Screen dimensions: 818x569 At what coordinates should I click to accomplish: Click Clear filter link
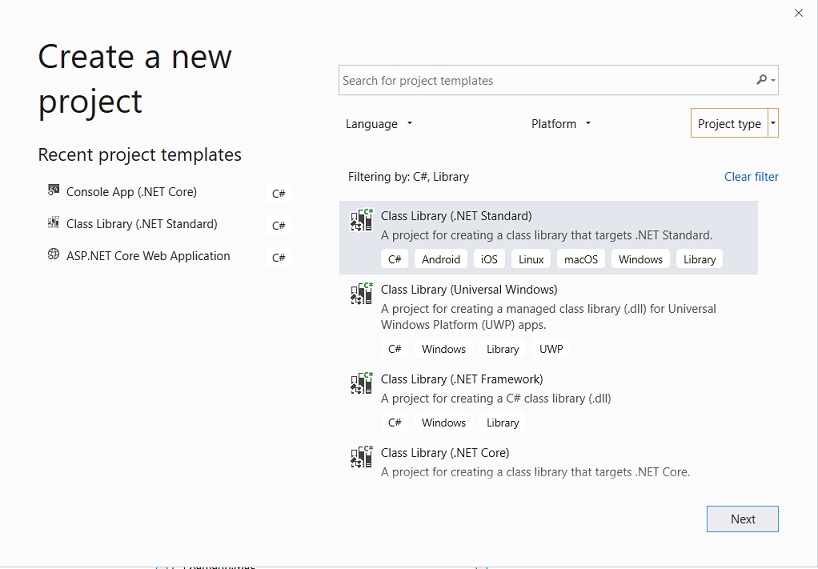(x=751, y=177)
